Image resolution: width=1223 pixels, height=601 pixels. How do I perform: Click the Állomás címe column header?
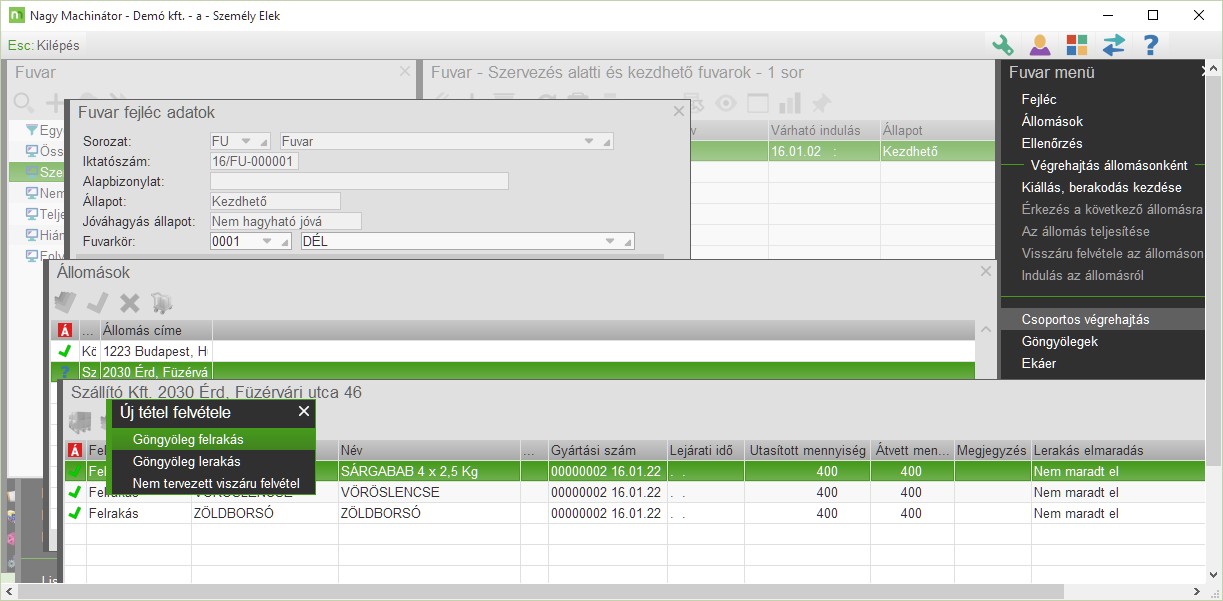pyautogui.click(x=156, y=331)
